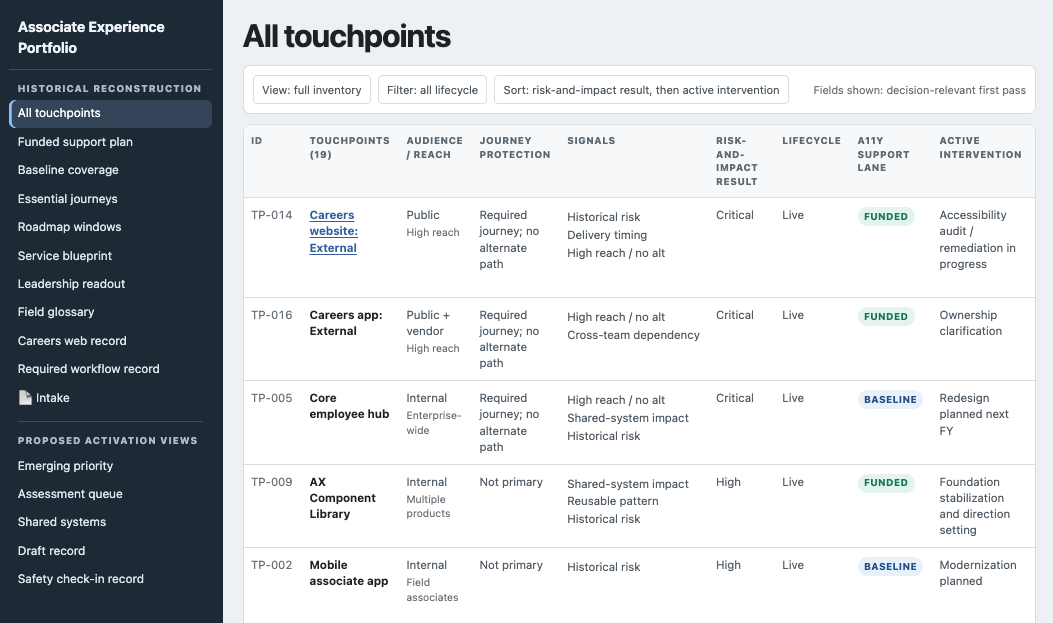Open the View: full inventory selector
The width and height of the screenshot is (1053, 623).
(312, 90)
